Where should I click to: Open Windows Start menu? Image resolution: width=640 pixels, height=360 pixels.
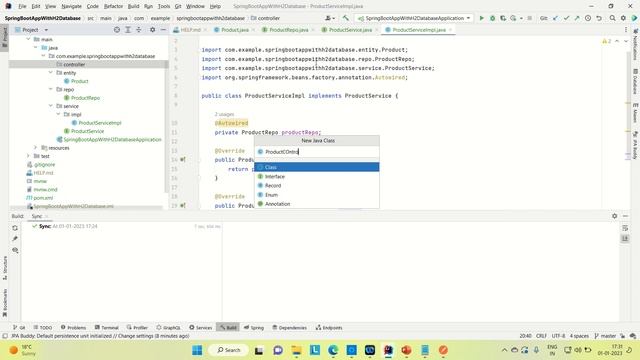197,350
